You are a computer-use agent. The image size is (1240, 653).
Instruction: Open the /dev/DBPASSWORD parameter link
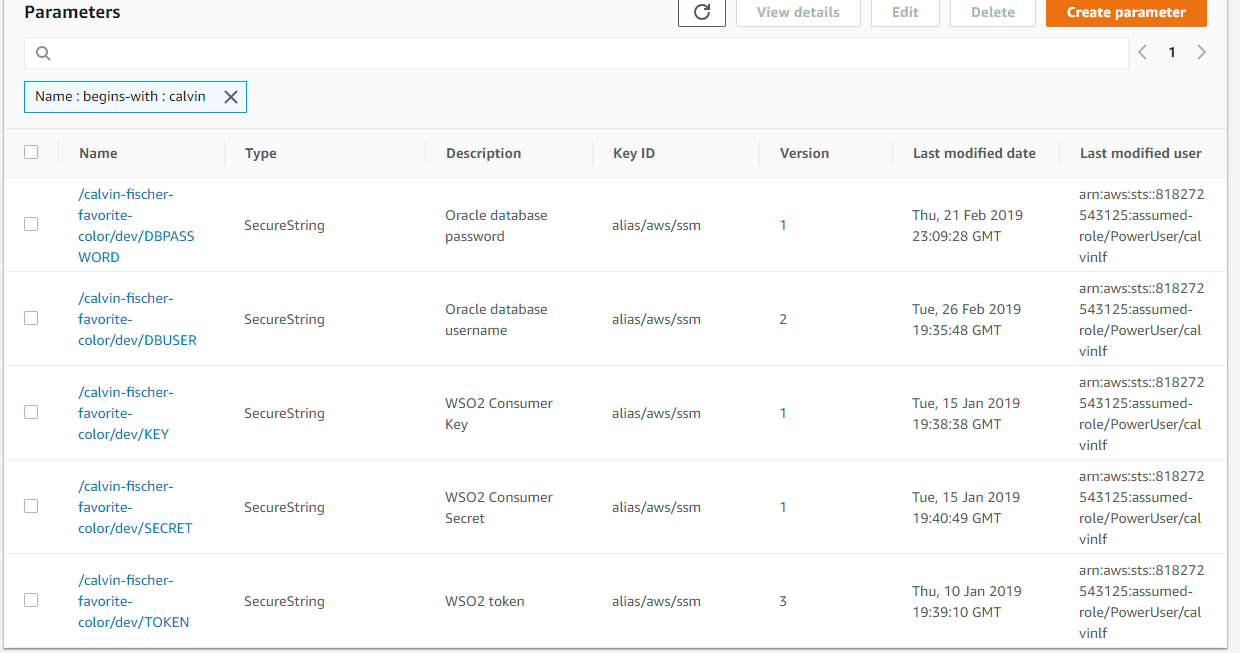tap(137, 226)
